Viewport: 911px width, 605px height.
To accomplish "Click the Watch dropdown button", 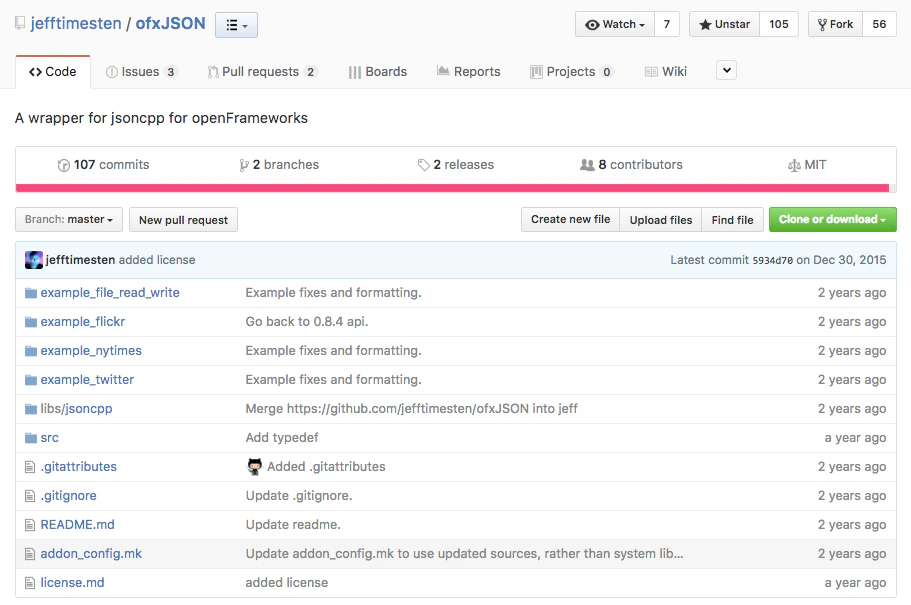I will click(x=615, y=24).
